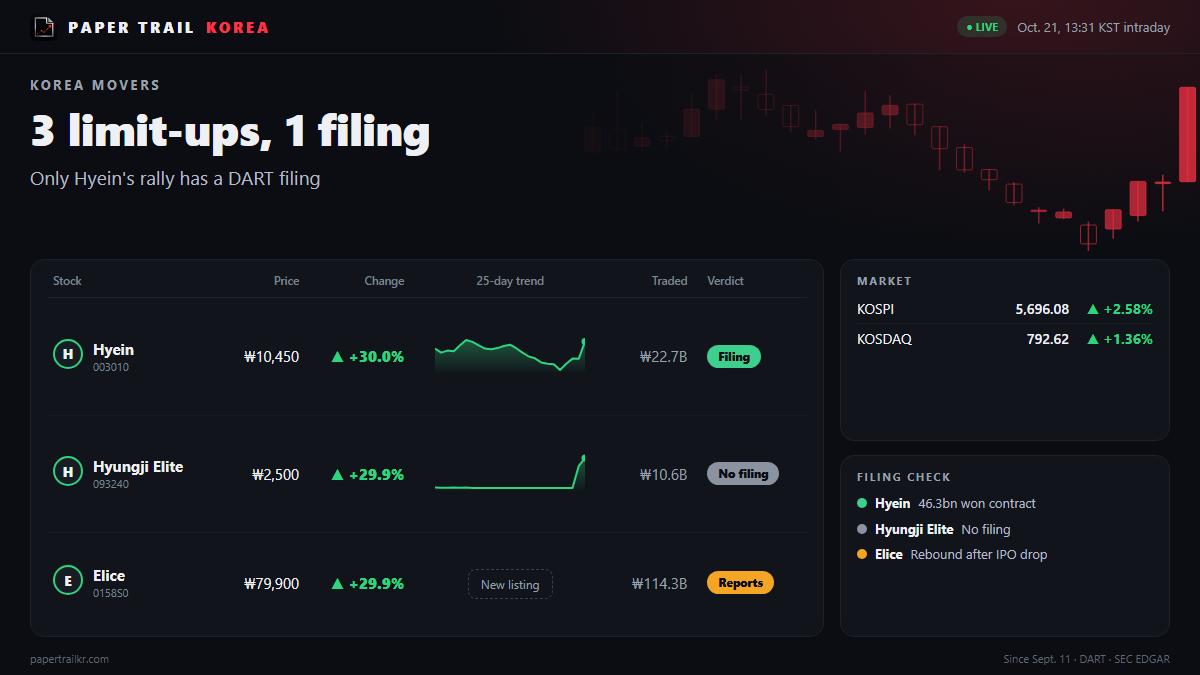Click the 46.3bn won contract note
Screen dimensions: 1200x675
(977, 504)
